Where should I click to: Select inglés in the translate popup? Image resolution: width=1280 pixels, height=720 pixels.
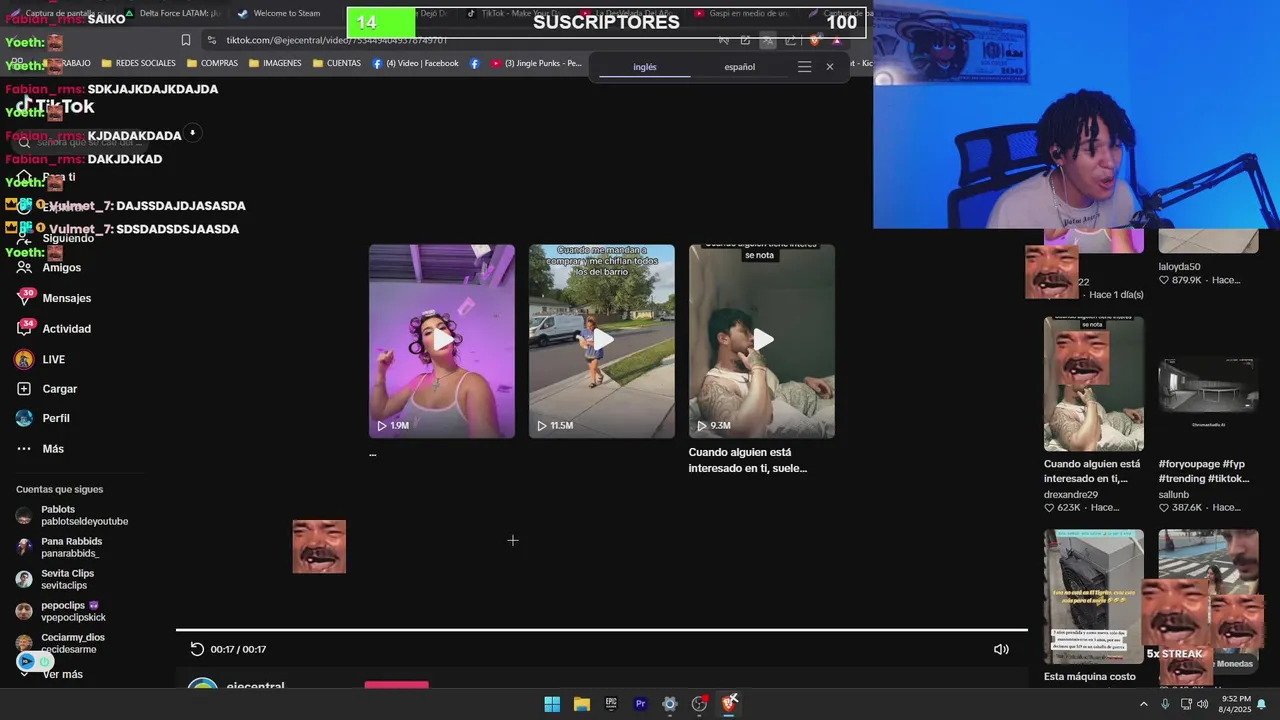coord(645,67)
